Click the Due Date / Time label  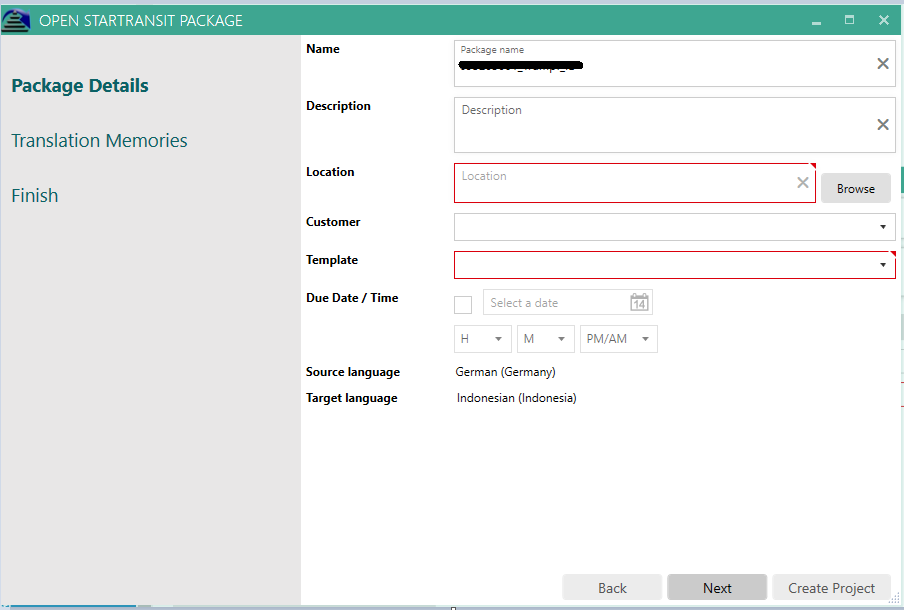[352, 298]
